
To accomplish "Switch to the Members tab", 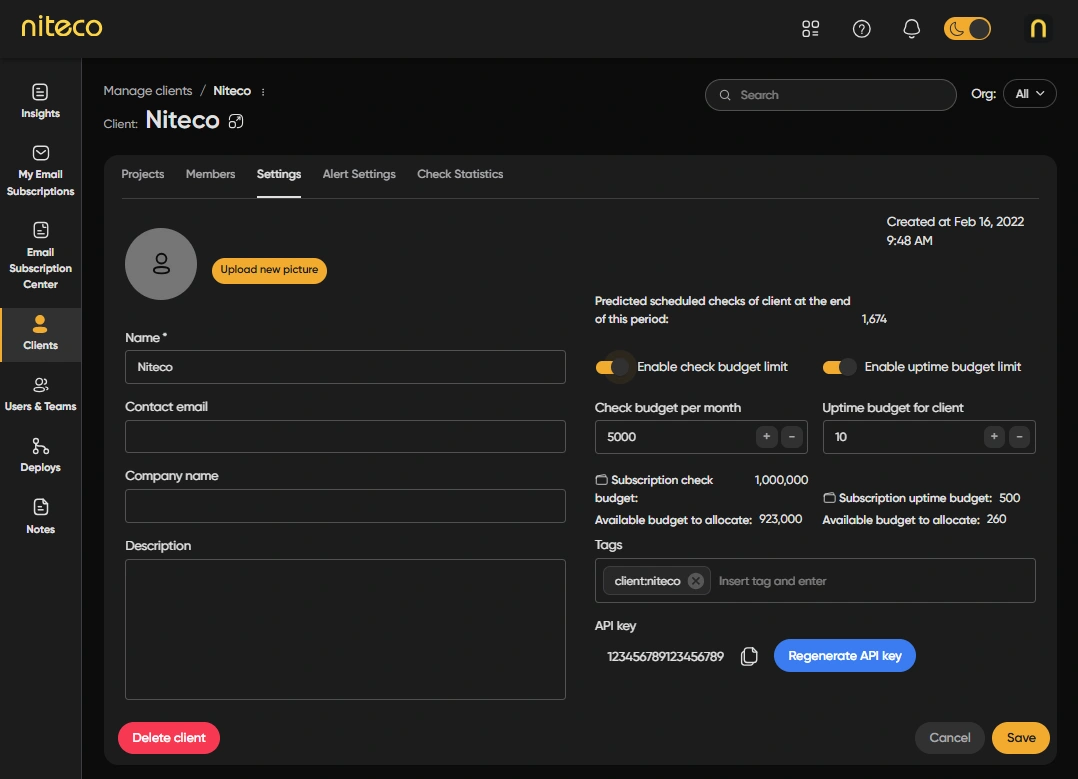I will (x=210, y=174).
